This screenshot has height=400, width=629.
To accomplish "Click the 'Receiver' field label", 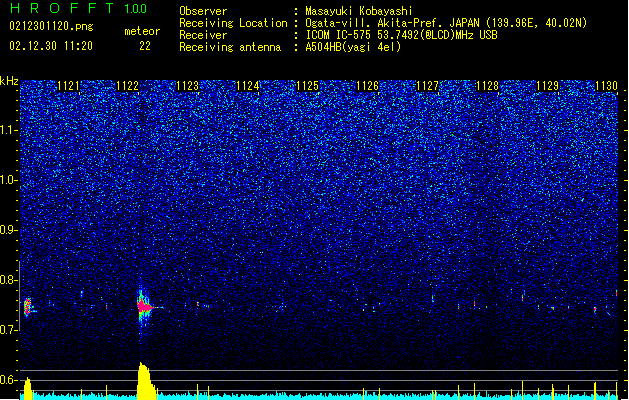I will [203, 35].
